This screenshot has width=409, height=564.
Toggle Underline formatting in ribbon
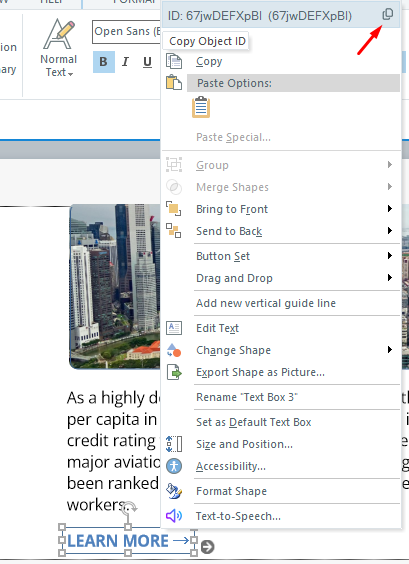(x=147, y=62)
